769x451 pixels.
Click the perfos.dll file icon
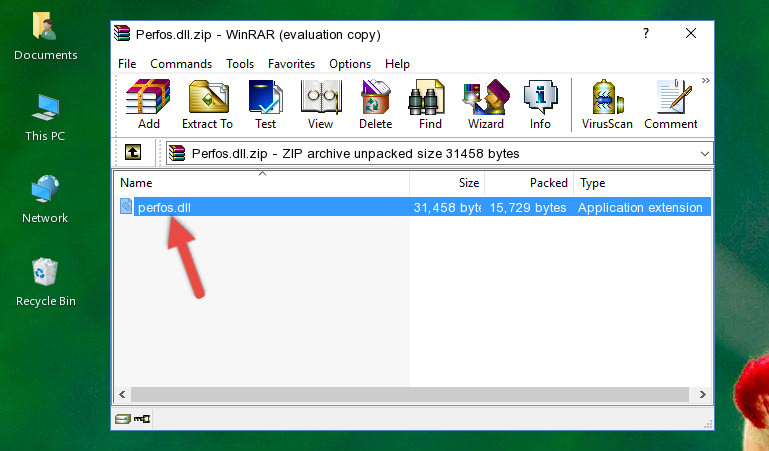126,206
